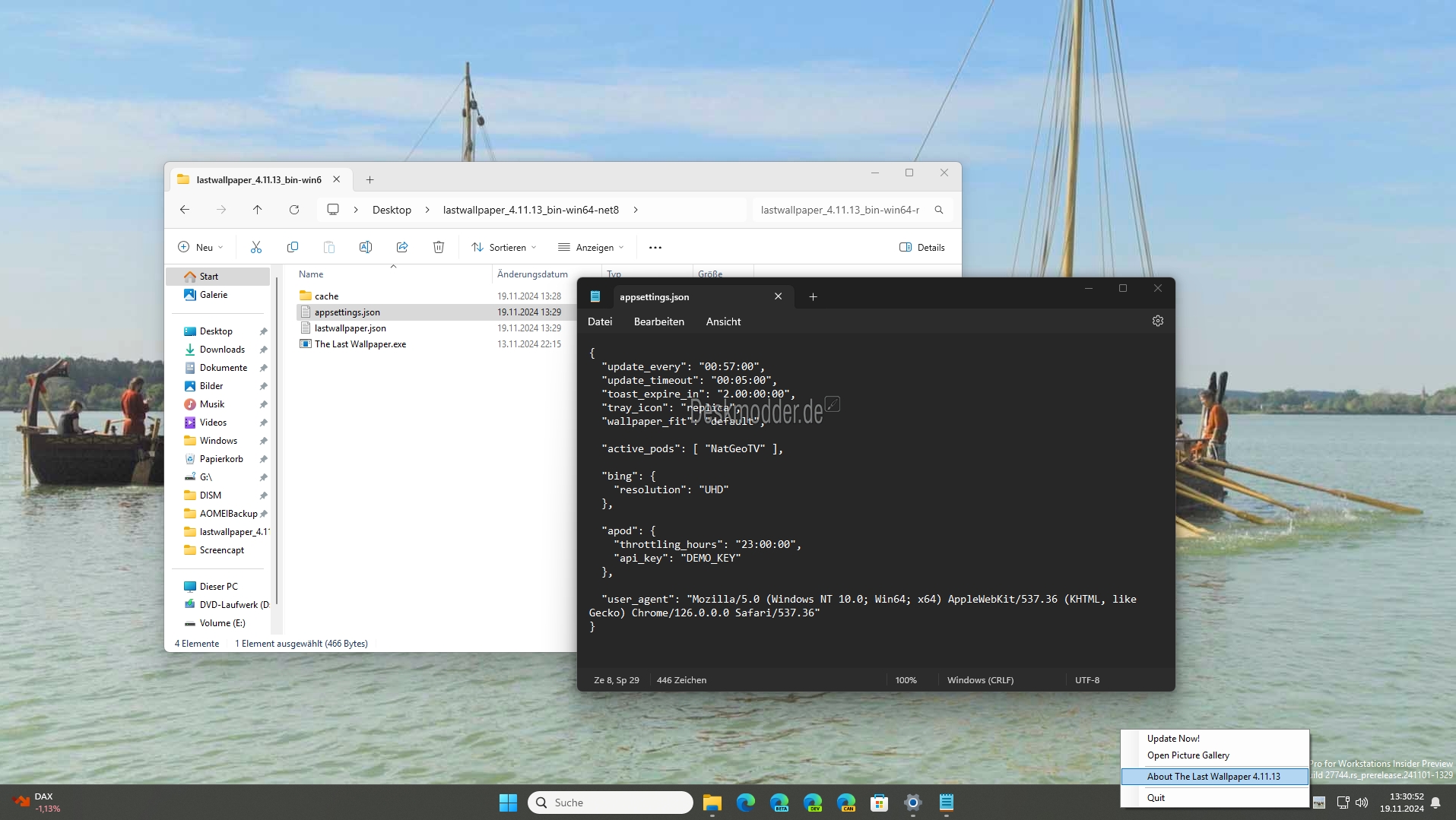The height and width of the screenshot is (820, 1456).
Task: Open Notepad settings gear icon
Action: click(x=1157, y=321)
